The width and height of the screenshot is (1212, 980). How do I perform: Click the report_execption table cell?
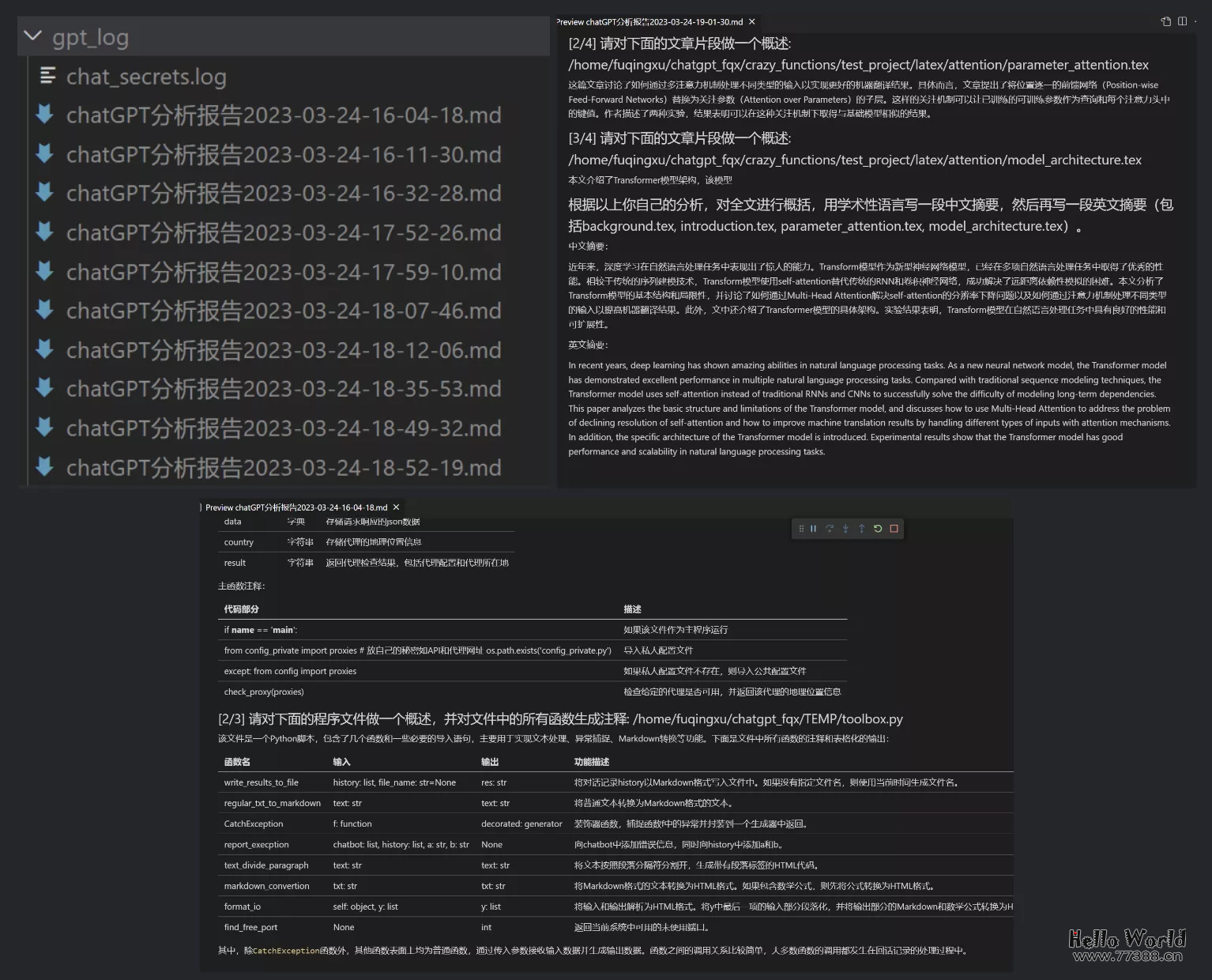(257, 844)
